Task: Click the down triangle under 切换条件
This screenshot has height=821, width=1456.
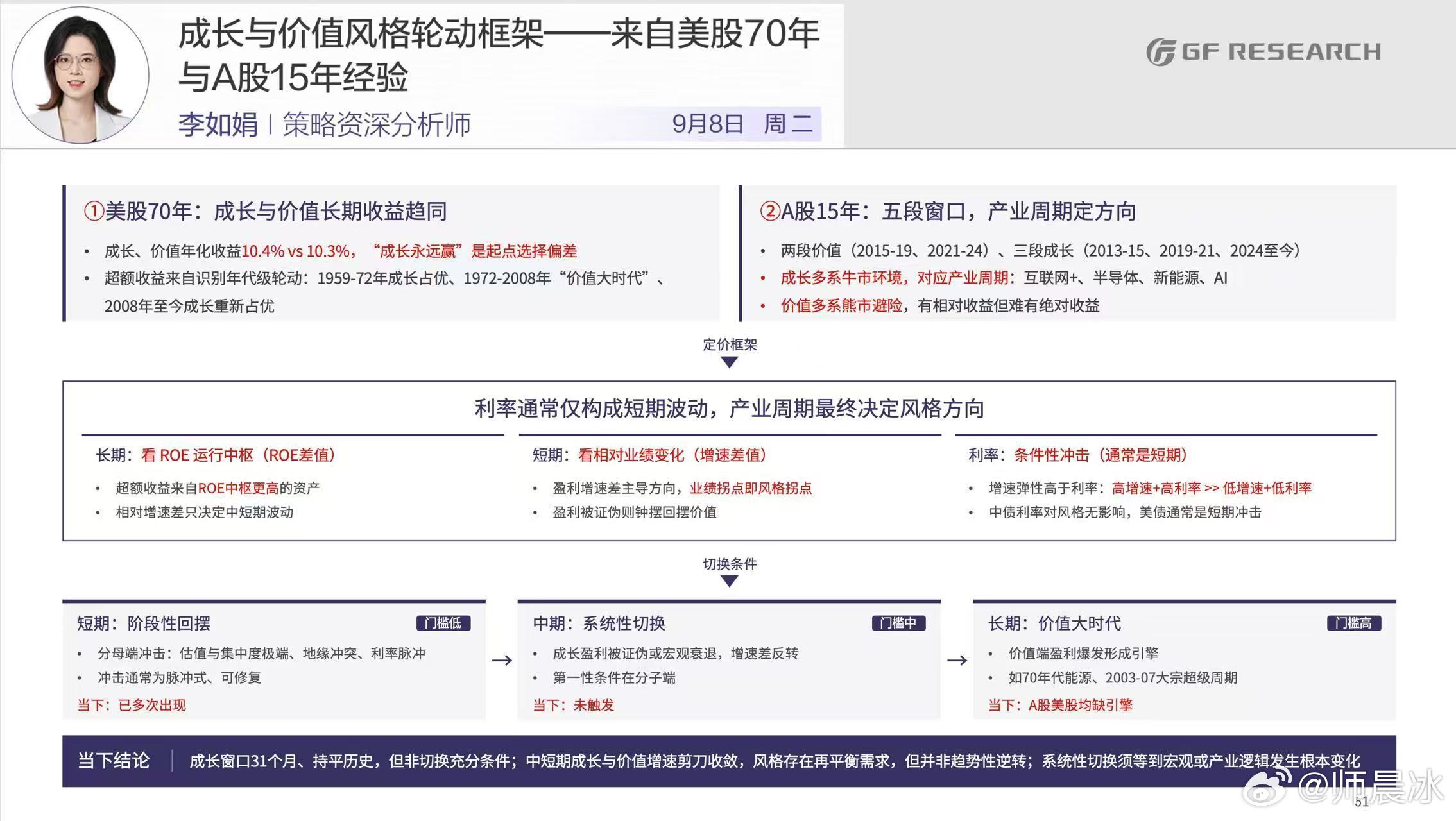Action: [x=729, y=581]
